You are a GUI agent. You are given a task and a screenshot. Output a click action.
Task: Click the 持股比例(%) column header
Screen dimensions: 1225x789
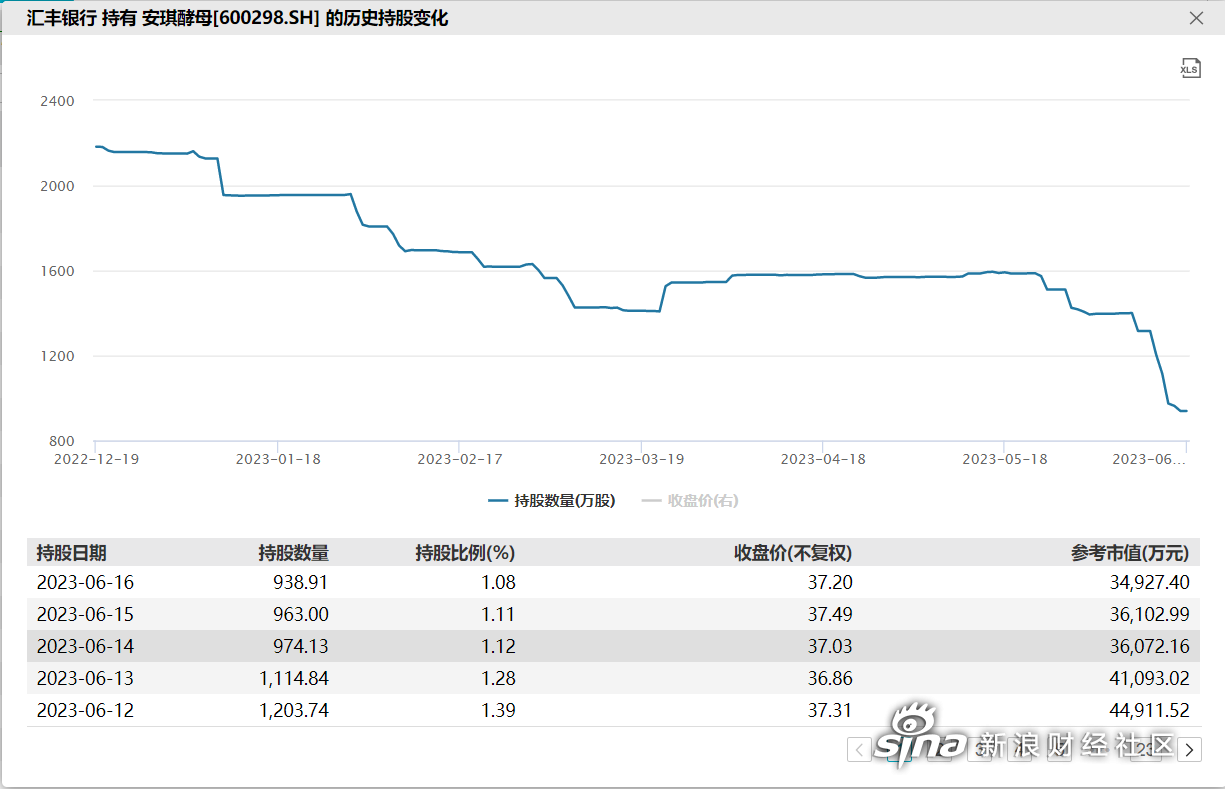(x=465, y=553)
